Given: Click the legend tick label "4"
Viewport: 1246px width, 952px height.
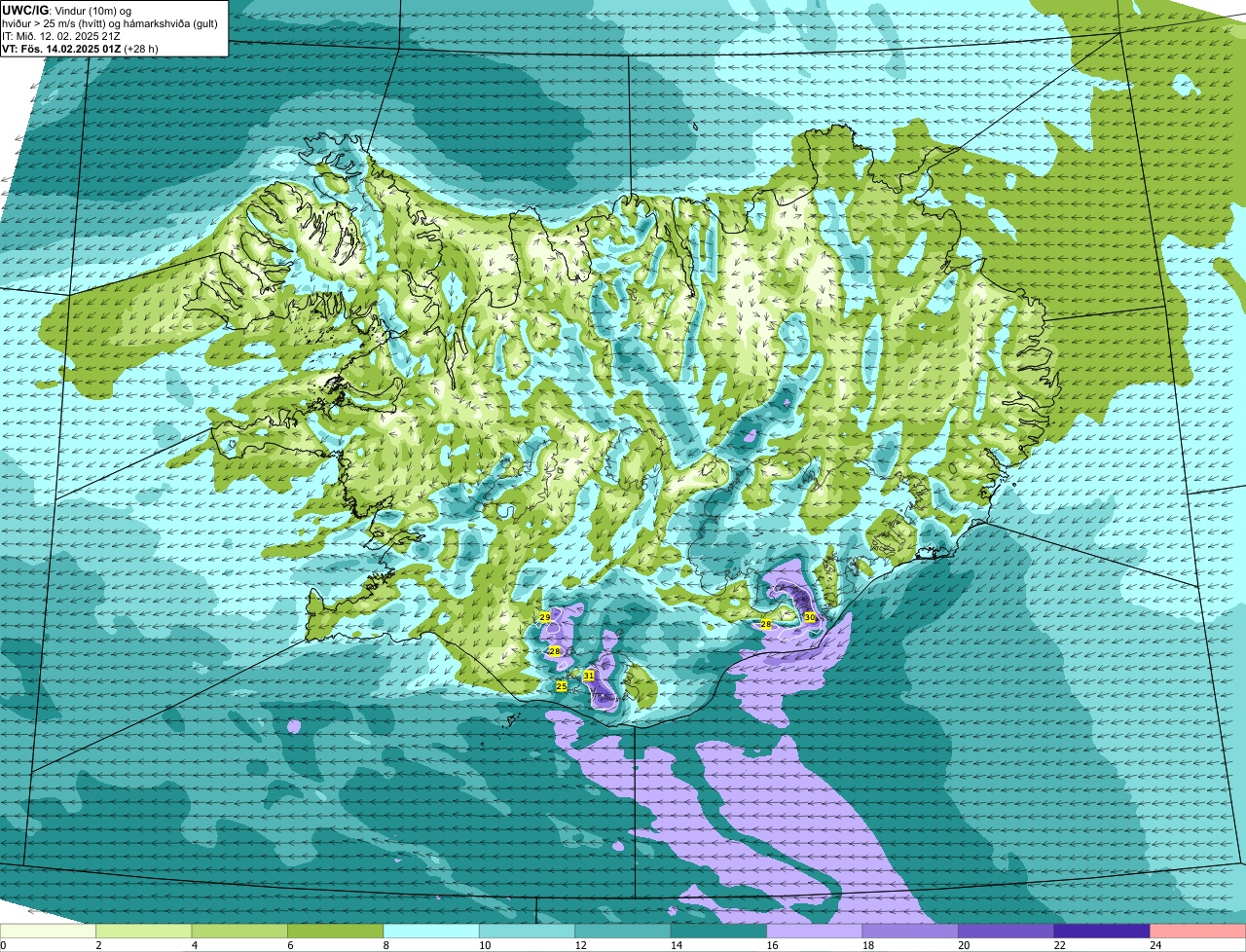Looking at the screenshot, I should click(x=194, y=945).
